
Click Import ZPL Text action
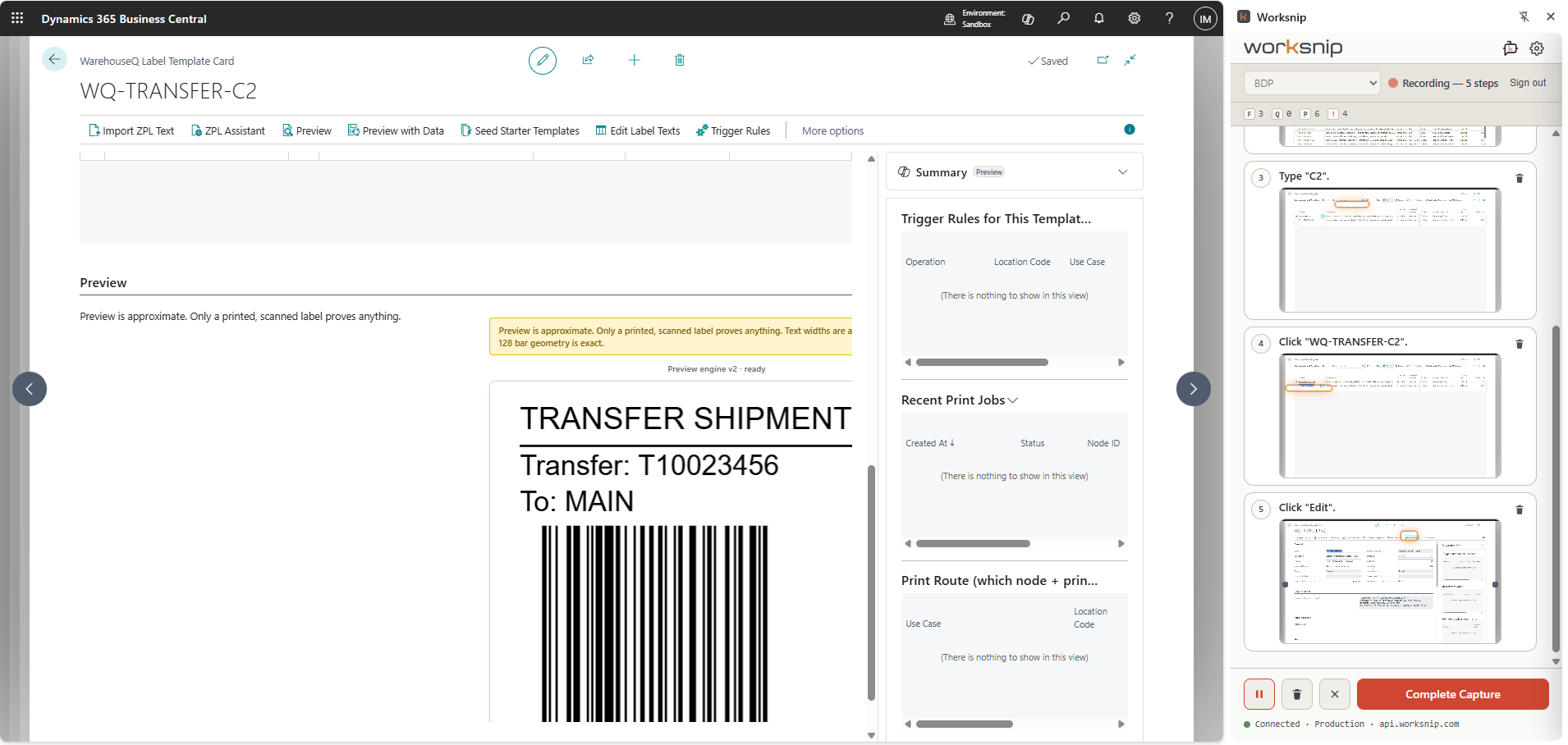[131, 130]
